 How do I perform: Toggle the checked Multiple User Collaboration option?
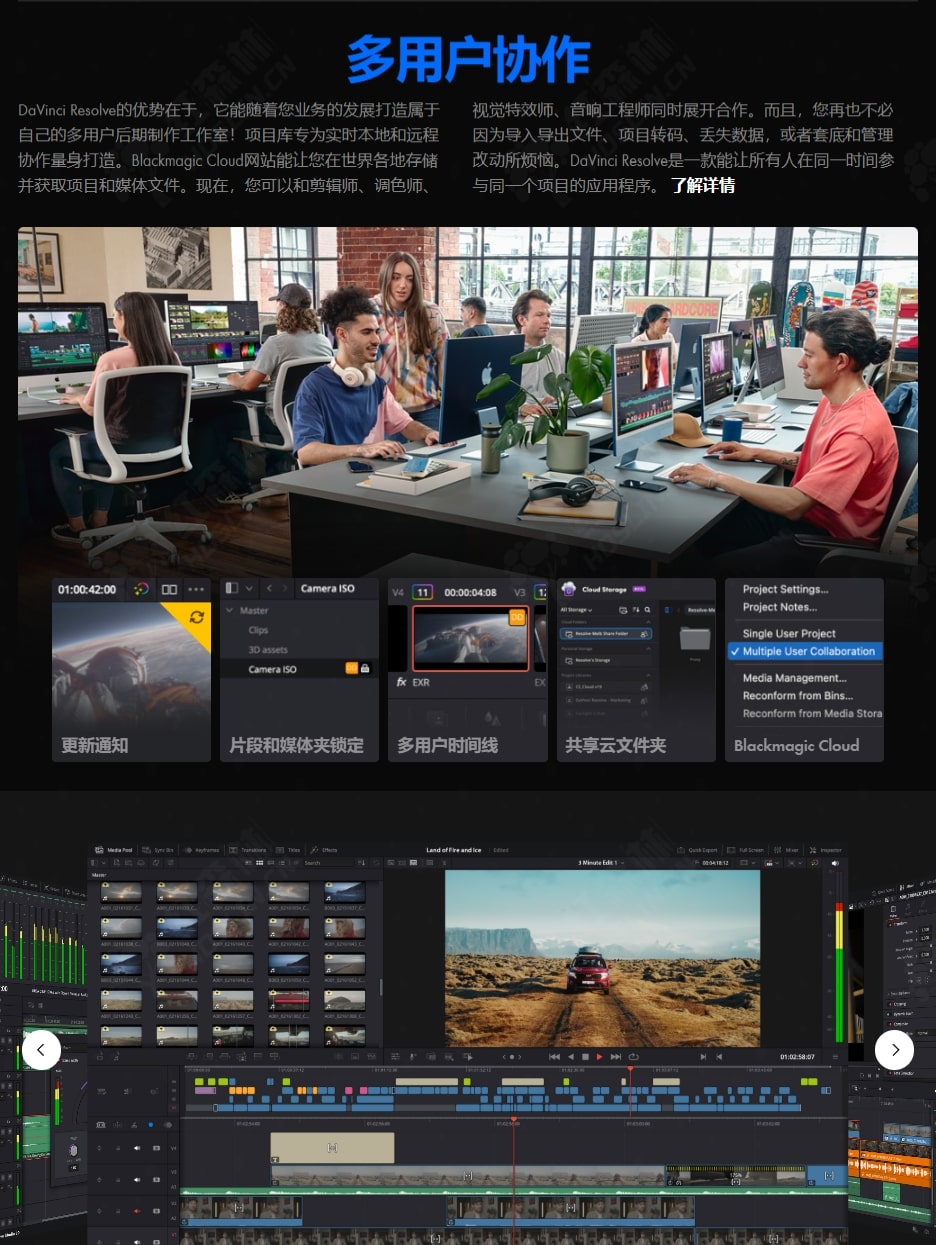[805, 651]
